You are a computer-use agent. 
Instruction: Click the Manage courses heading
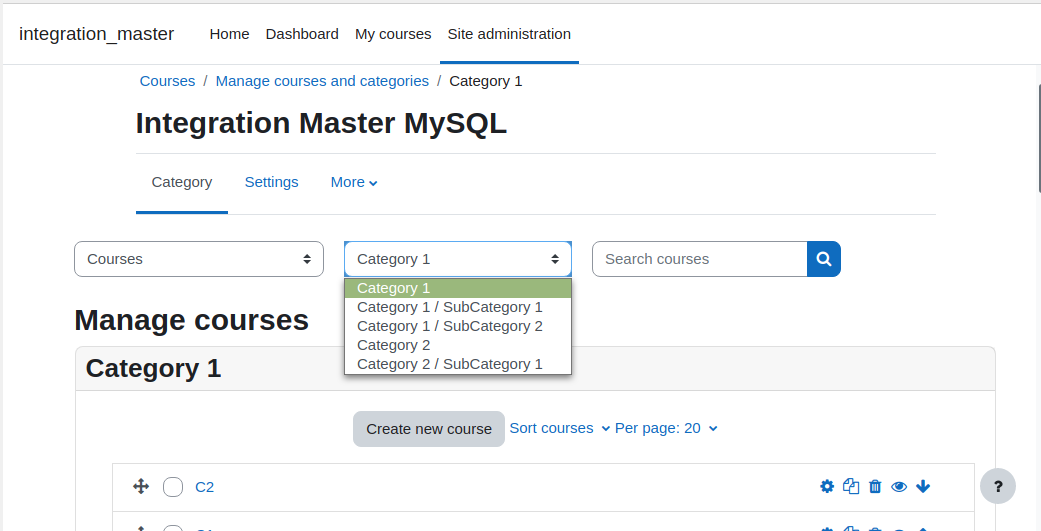pos(191,320)
